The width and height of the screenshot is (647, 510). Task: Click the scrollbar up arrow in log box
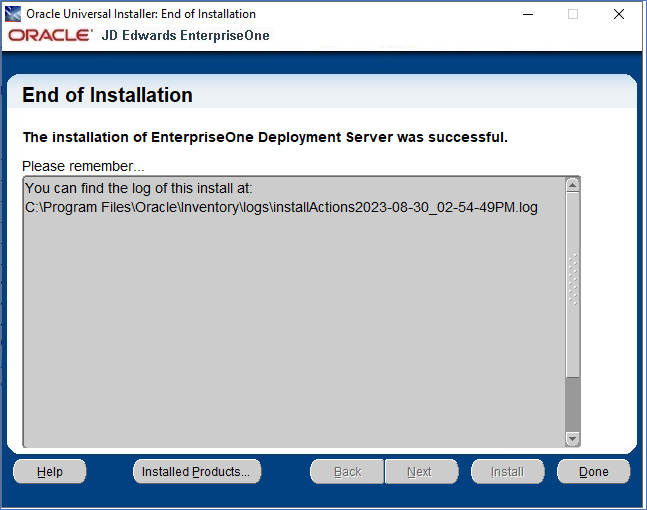pos(572,185)
